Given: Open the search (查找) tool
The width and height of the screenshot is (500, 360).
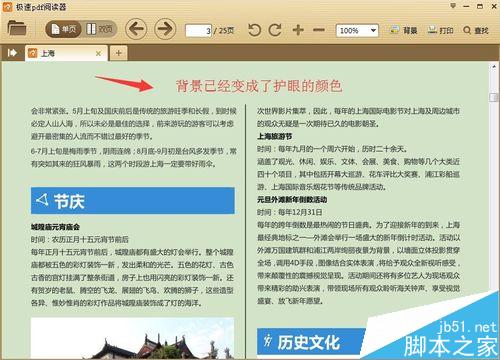Looking at the screenshot, I should click(476, 30).
